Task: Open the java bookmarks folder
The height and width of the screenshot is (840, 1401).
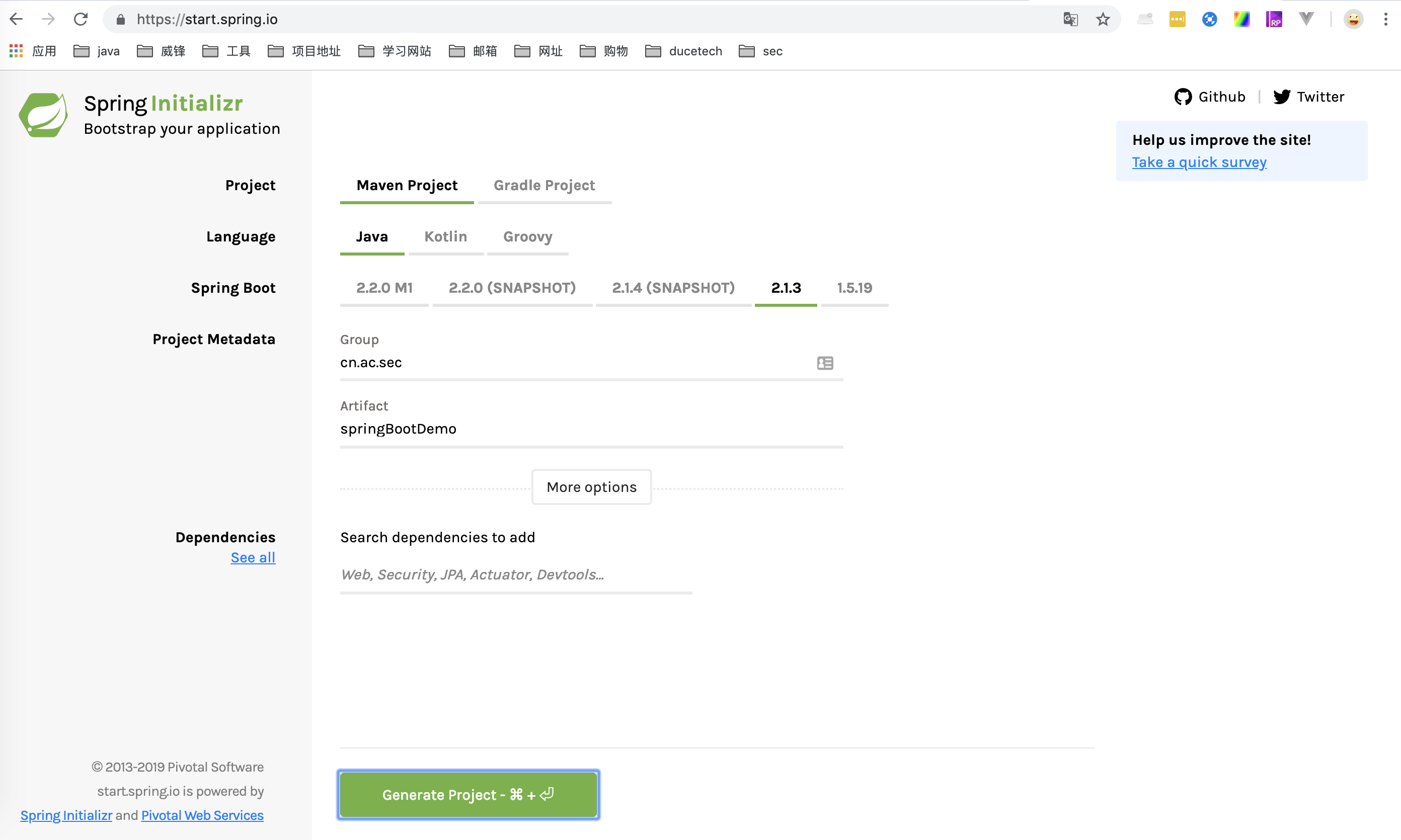Action: coord(97,51)
